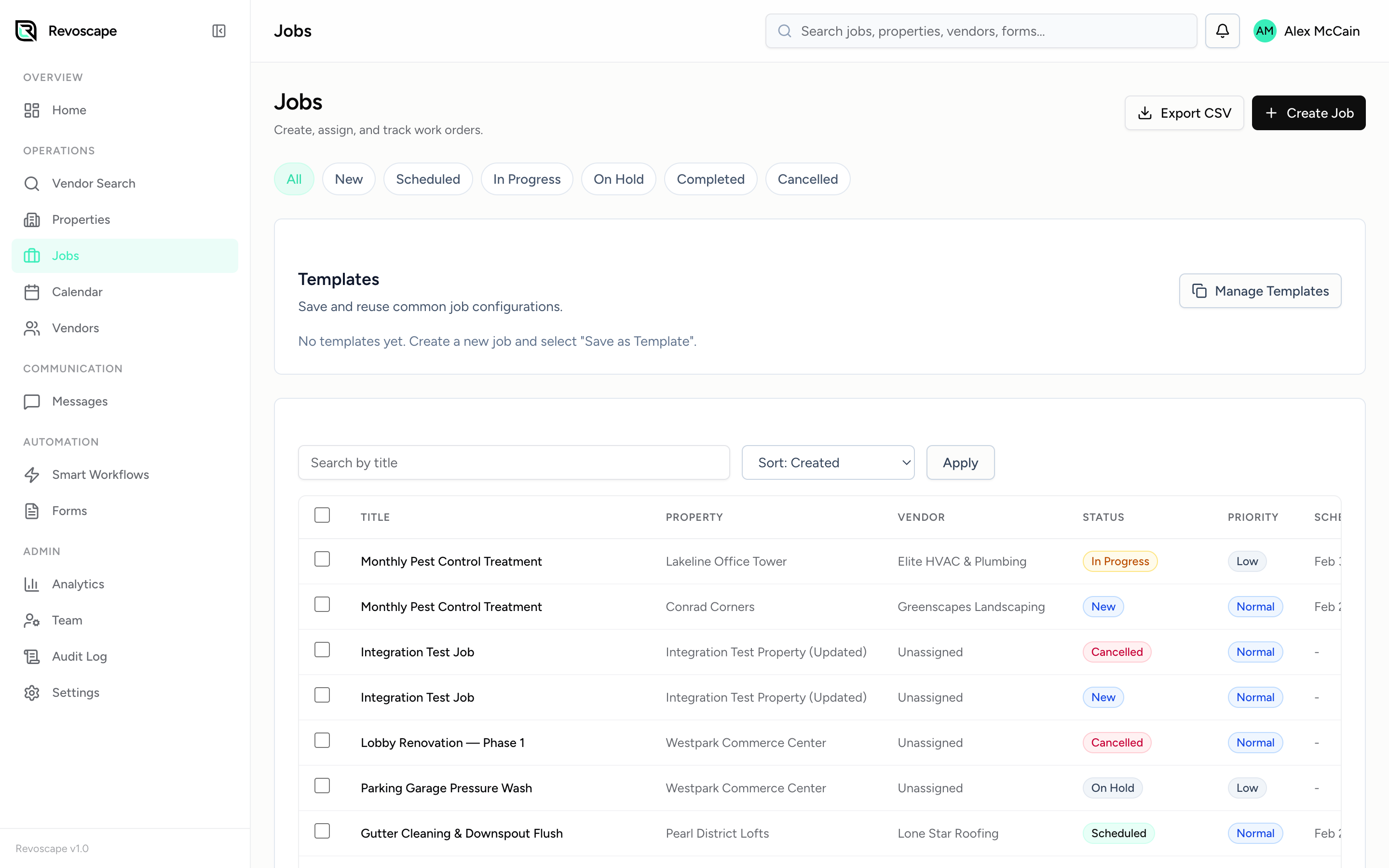The image size is (1389, 868).
Task: Check the Parking Garage Pressure Wash checkbox
Action: [x=322, y=786]
